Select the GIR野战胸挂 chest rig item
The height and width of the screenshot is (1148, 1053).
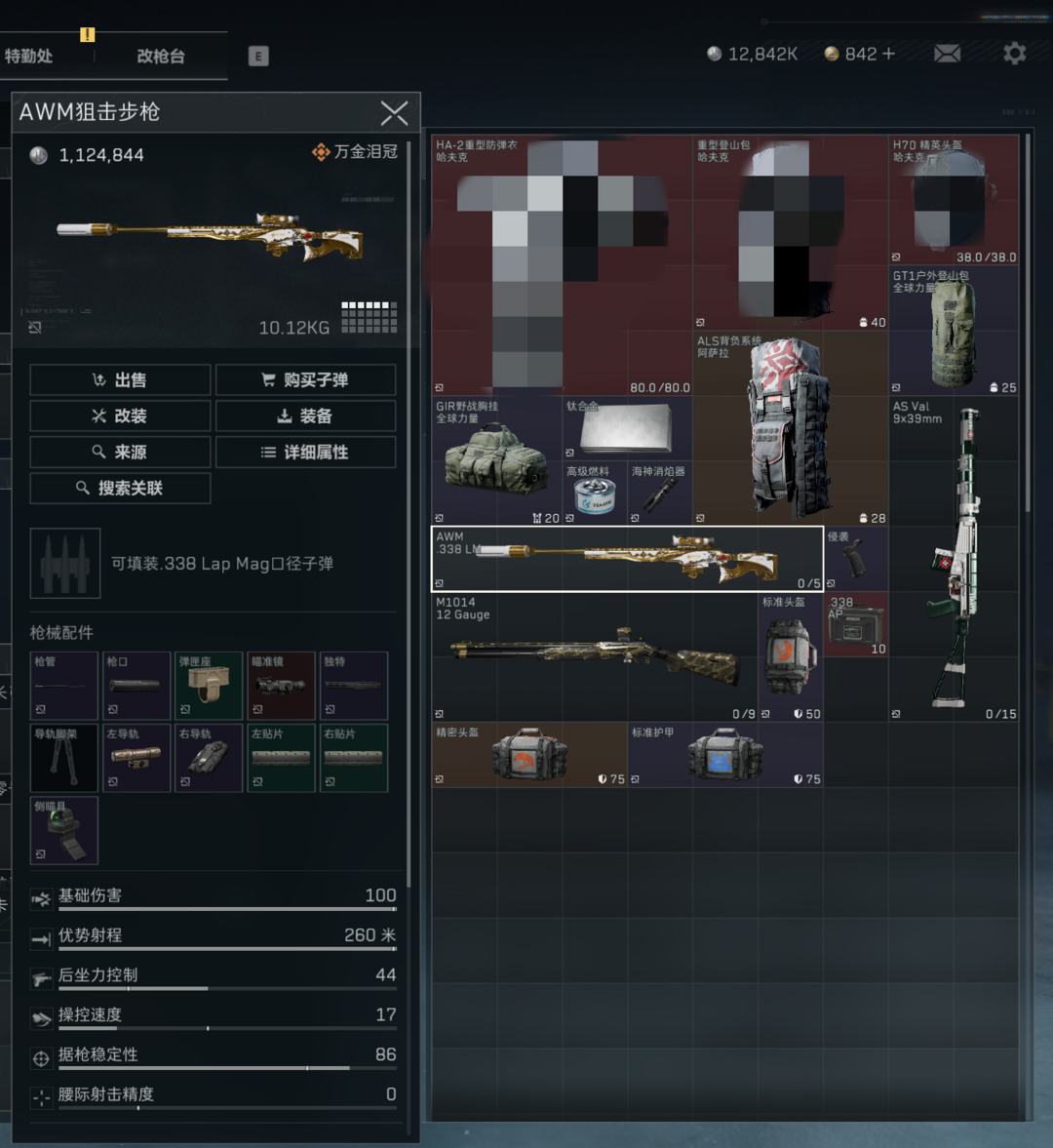[x=497, y=460]
